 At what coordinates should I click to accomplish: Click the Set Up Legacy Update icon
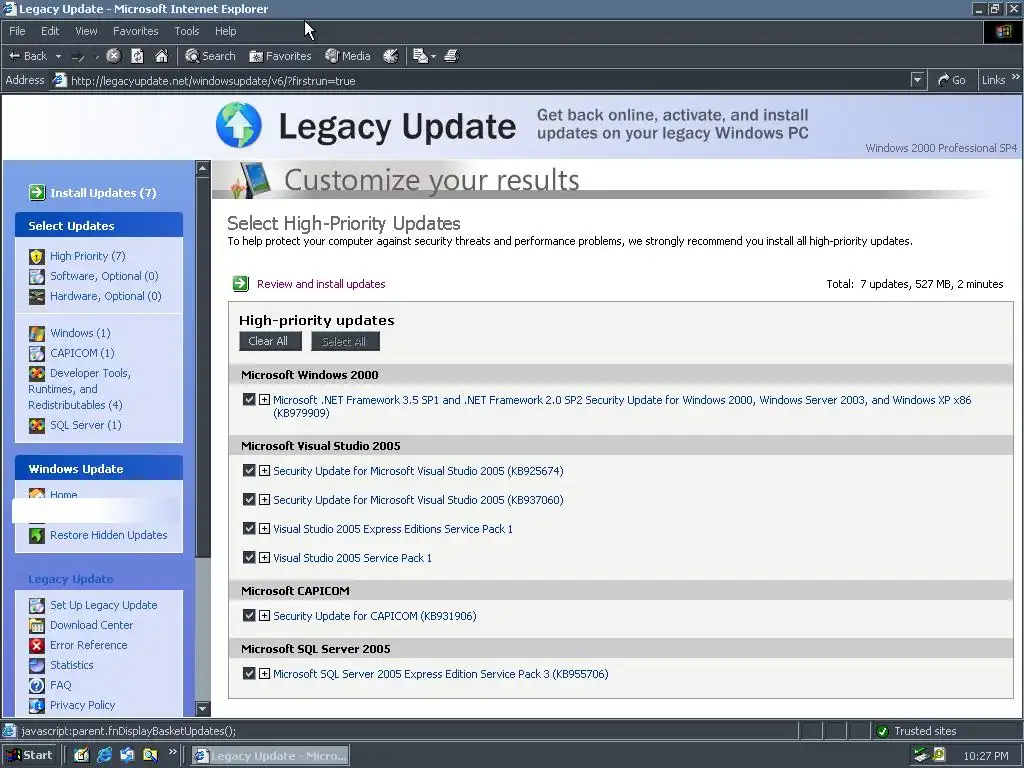37,605
